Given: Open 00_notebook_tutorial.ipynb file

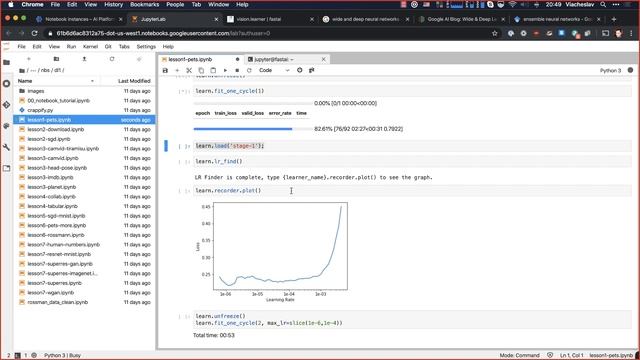Looking at the screenshot, I should [x=84, y=100].
